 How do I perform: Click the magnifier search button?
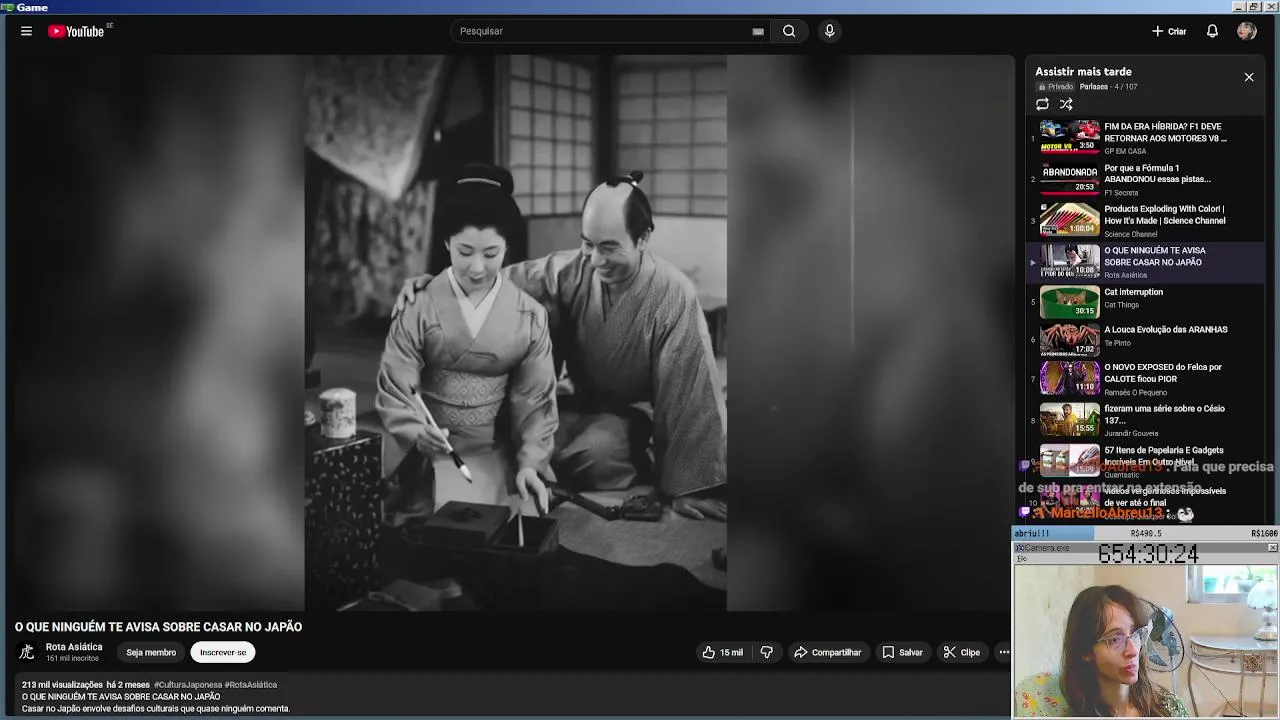pyautogui.click(x=789, y=31)
